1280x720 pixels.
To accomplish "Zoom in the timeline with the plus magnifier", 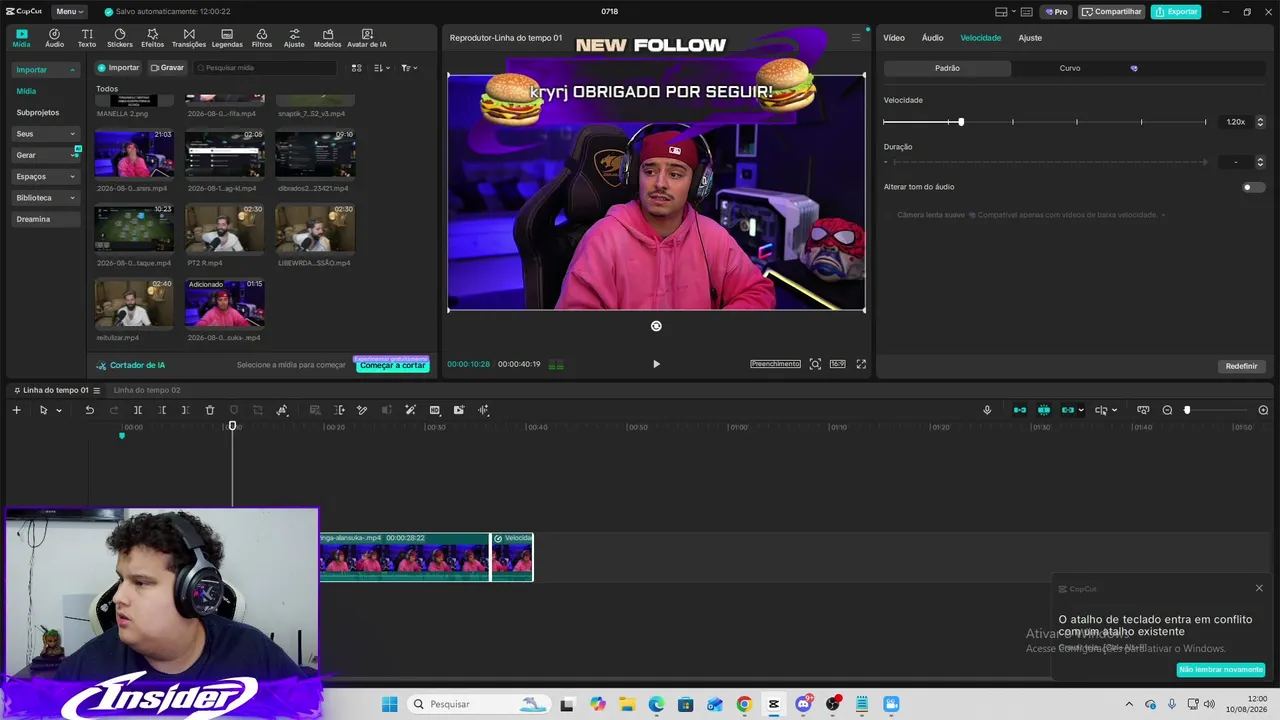I will 1263,410.
